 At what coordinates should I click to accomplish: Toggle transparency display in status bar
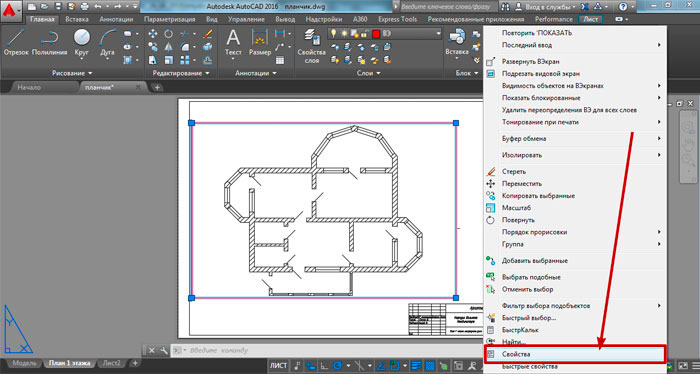pyautogui.click(x=429, y=366)
